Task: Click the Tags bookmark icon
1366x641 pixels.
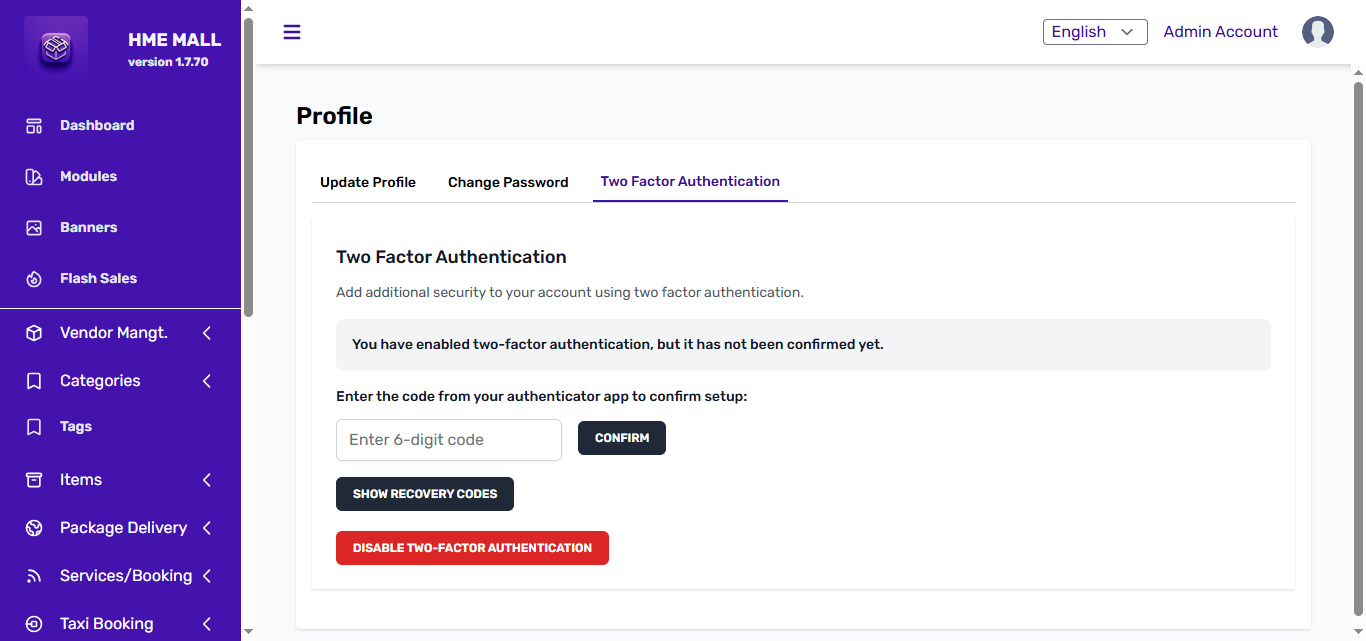Action: 34,427
